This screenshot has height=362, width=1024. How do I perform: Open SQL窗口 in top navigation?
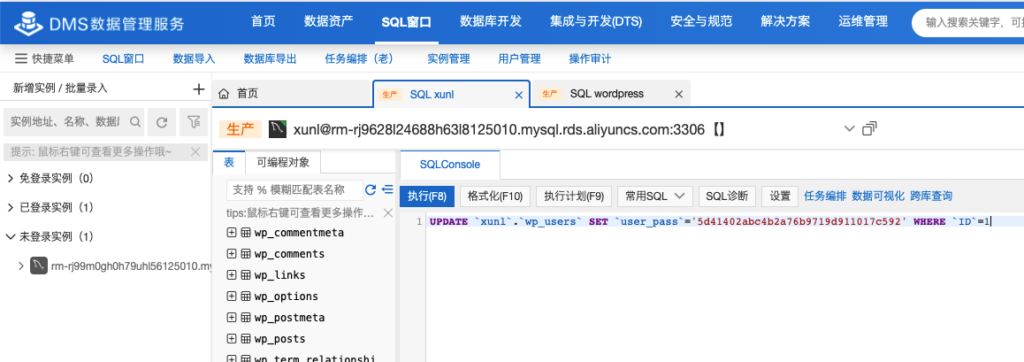click(x=406, y=22)
